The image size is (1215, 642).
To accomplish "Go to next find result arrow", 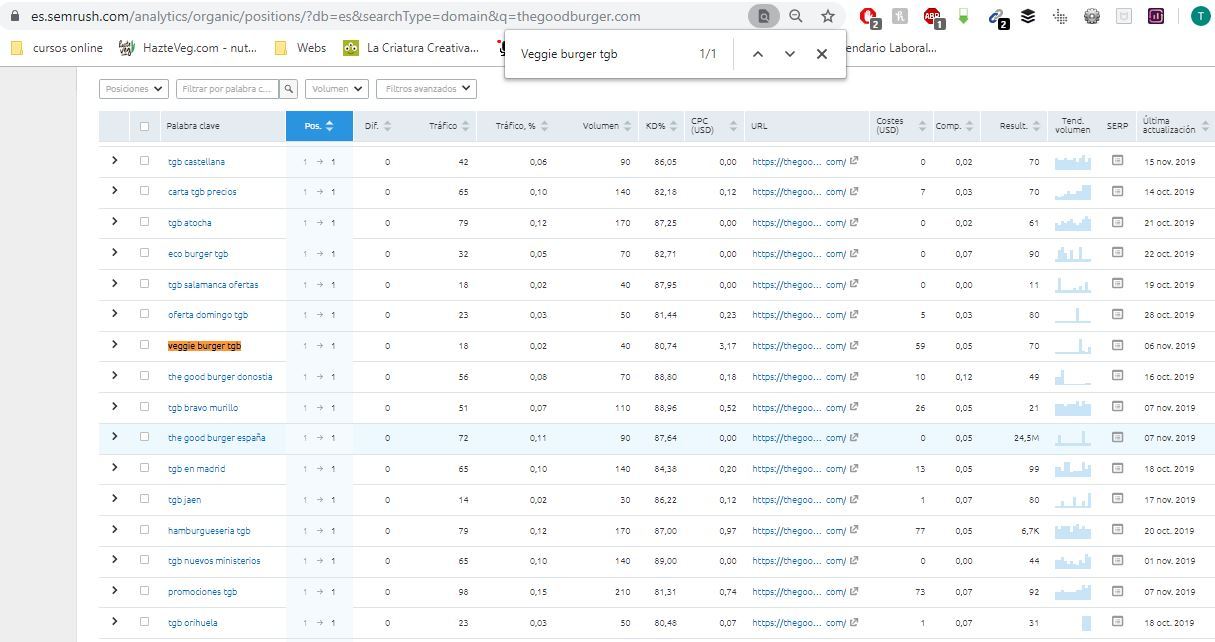I will point(789,54).
